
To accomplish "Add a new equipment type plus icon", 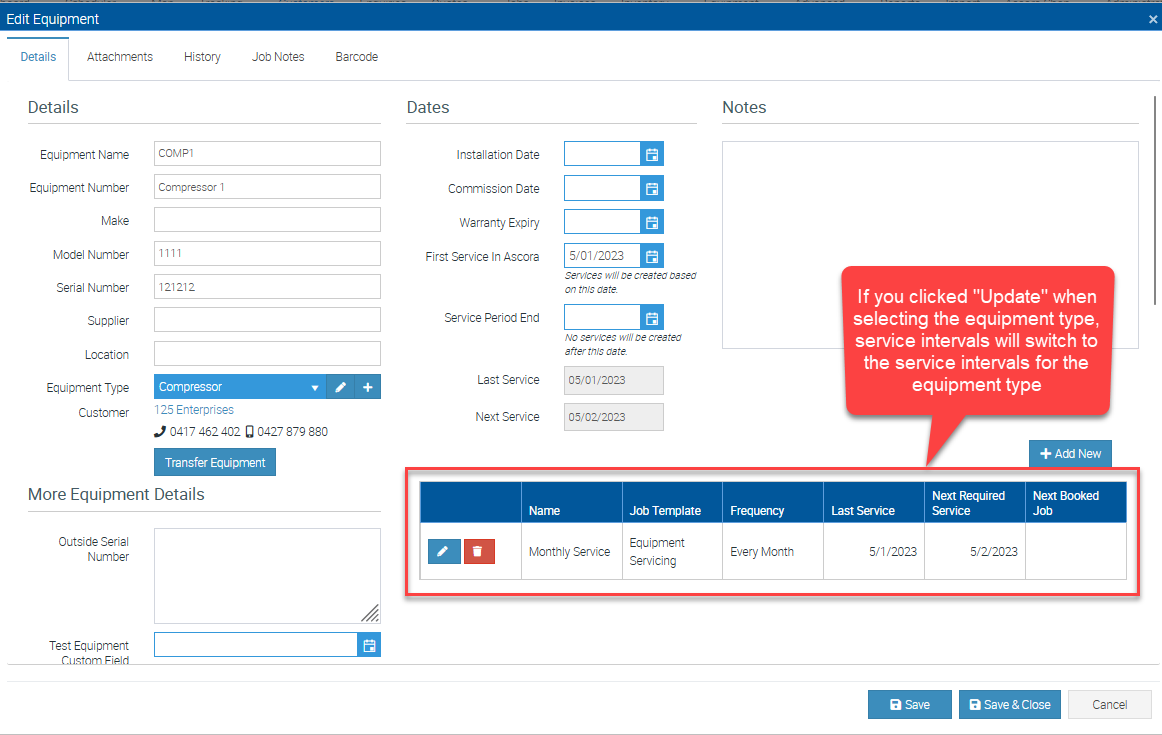I will [368, 387].
